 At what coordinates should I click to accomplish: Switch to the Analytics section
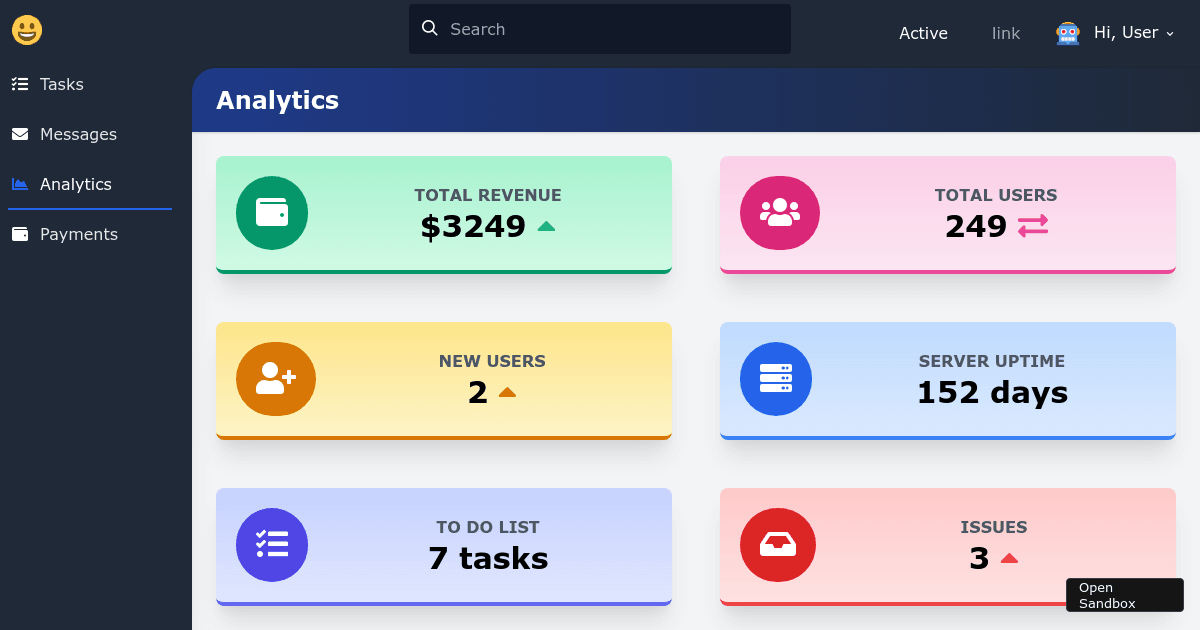(x=75, y=184)
